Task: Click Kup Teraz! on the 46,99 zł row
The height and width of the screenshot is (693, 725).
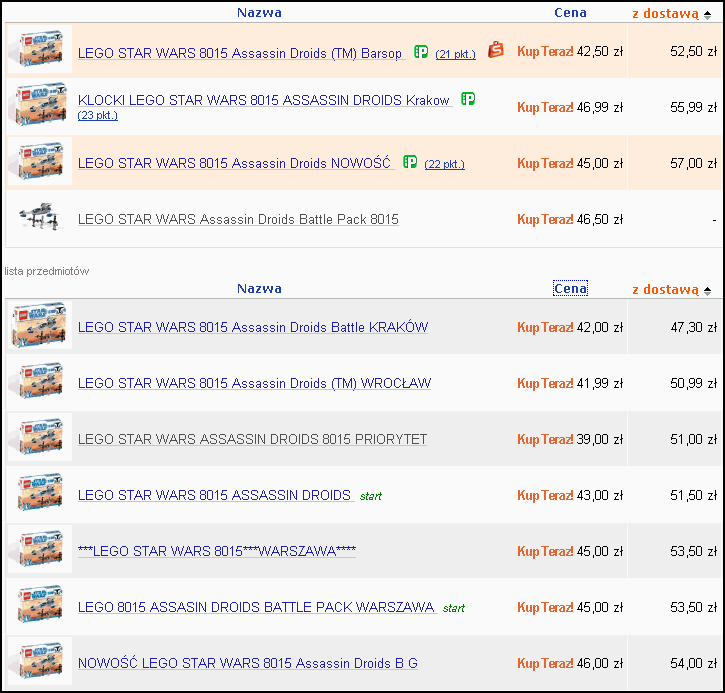Action: point(545,107)
